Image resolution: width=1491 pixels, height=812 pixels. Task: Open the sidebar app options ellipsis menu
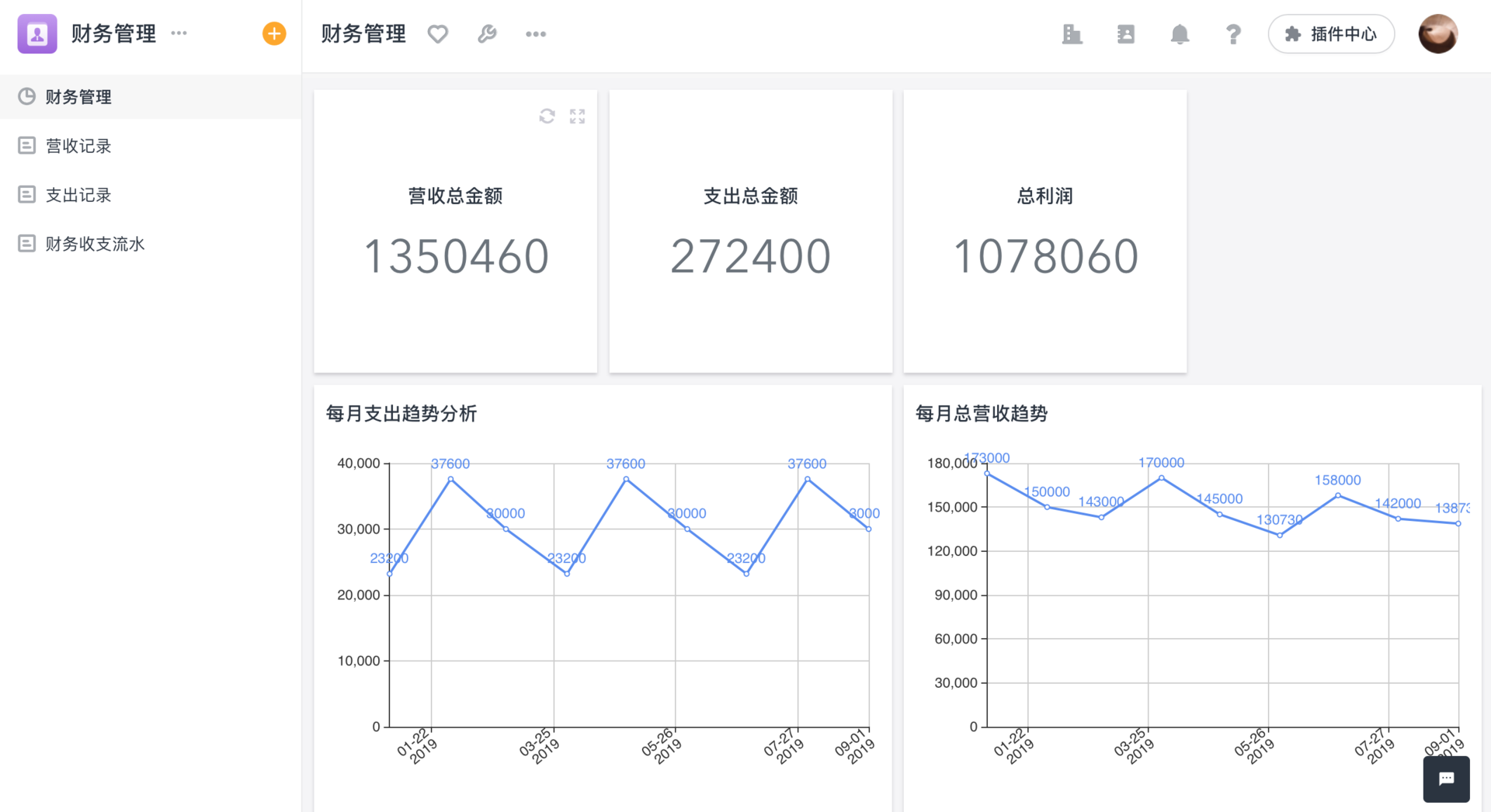click(x=179, y=33)
